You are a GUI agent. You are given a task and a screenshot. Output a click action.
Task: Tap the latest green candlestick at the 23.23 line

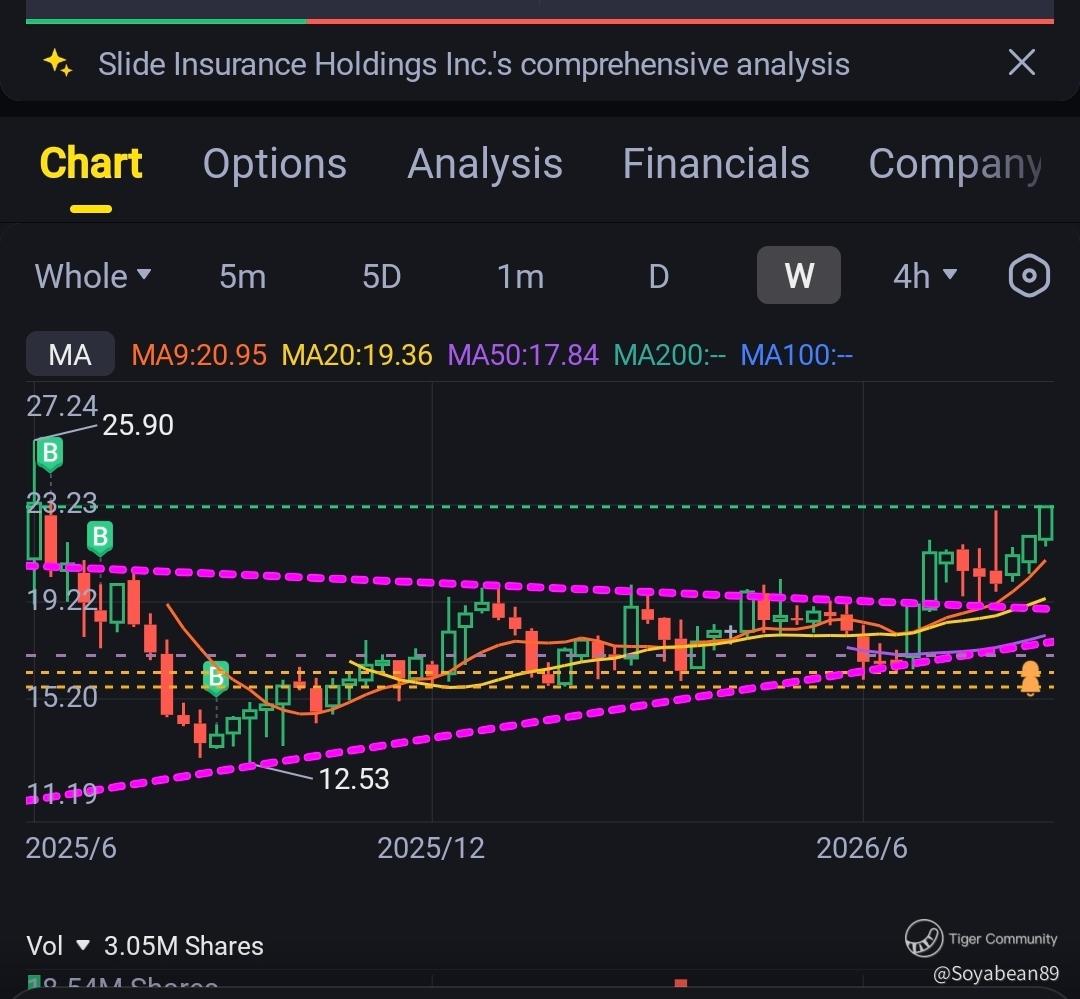click(1046, 524)
